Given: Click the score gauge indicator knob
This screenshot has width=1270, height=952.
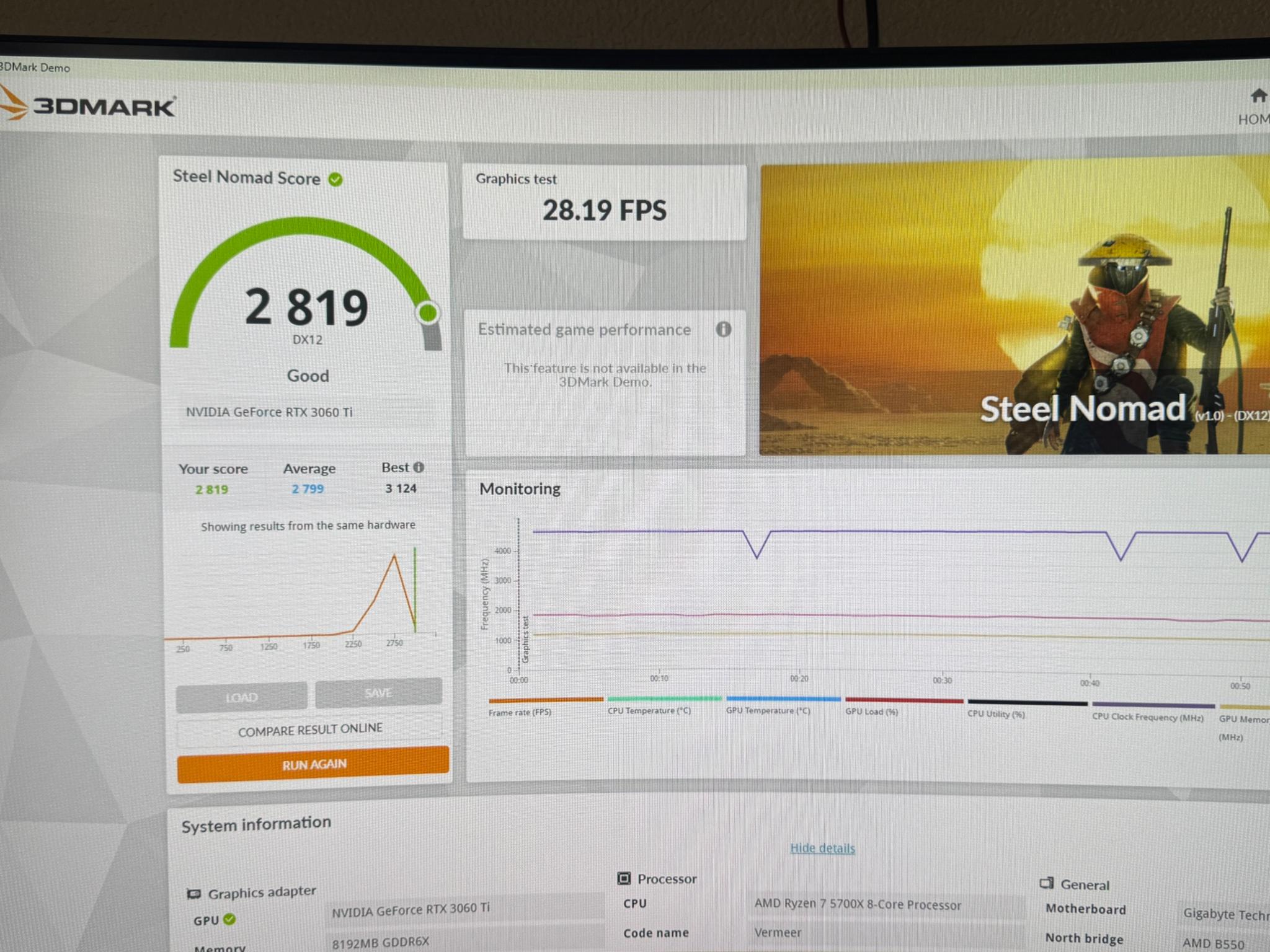Looking at the screenshot, I should tap(428, 312).
